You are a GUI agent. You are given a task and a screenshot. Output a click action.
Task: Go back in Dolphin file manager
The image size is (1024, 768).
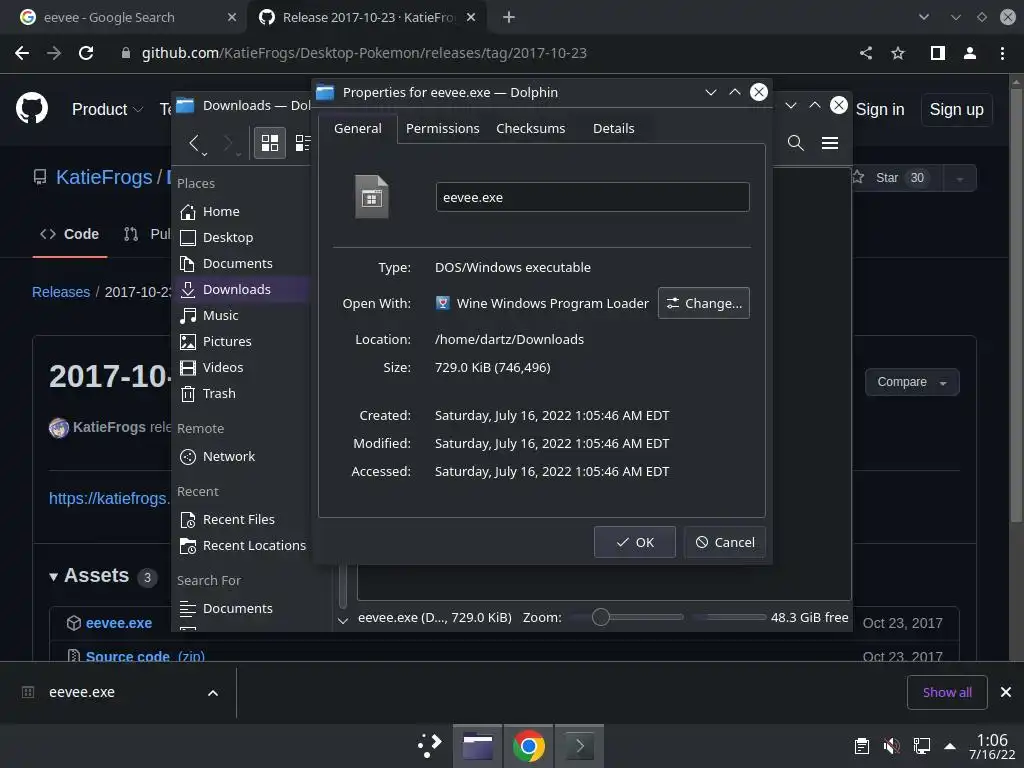194,143
